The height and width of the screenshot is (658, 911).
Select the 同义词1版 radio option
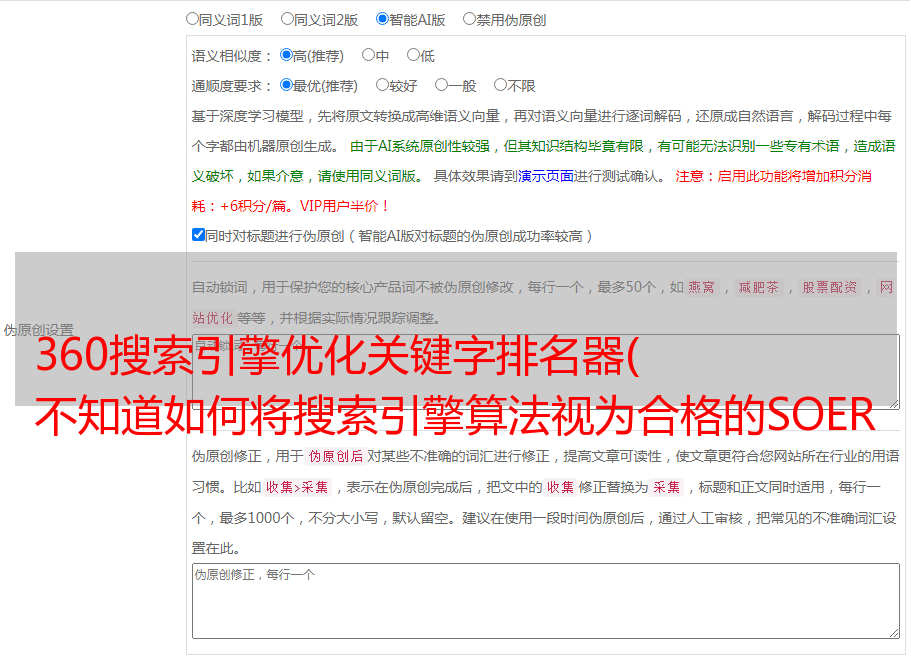[192, 19]
